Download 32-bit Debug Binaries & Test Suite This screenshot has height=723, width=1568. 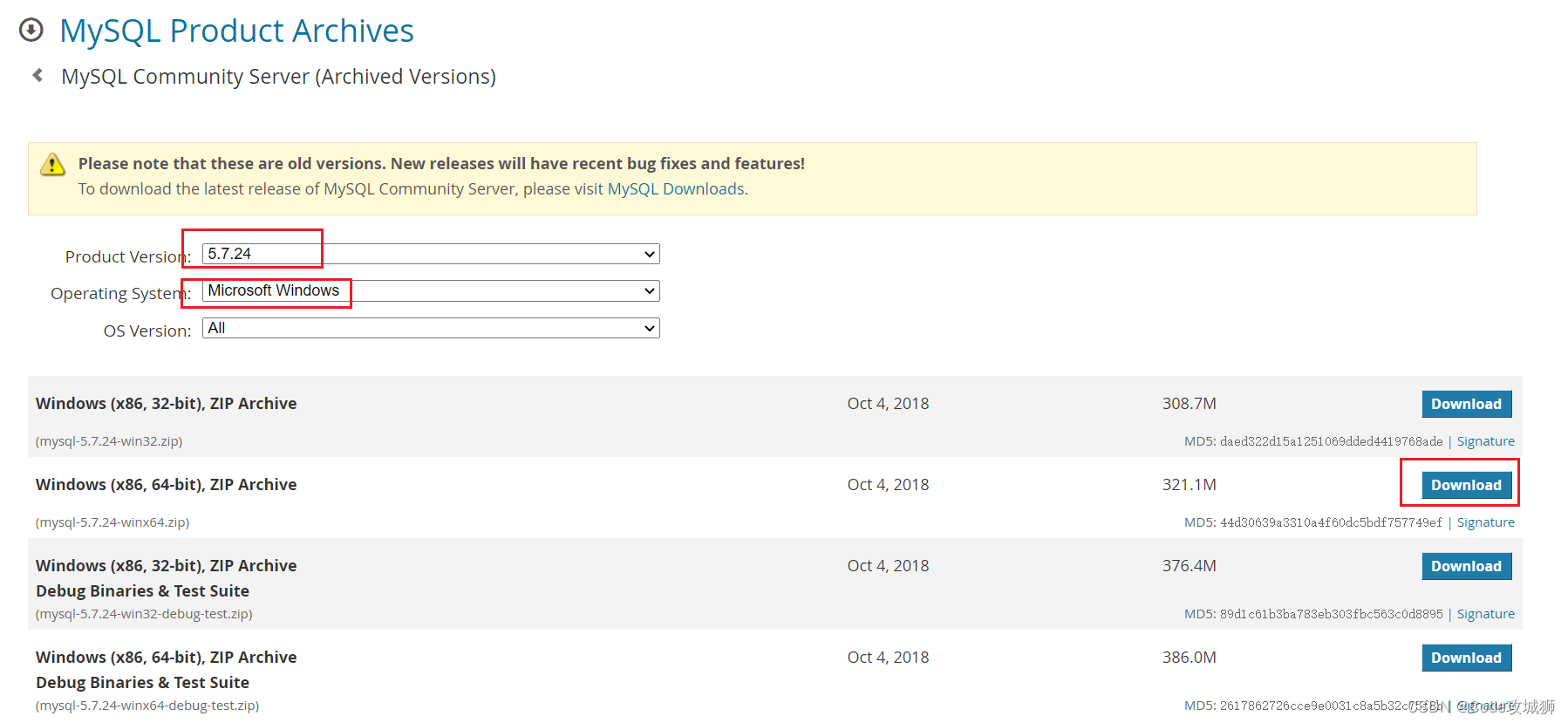(1466, 566)
